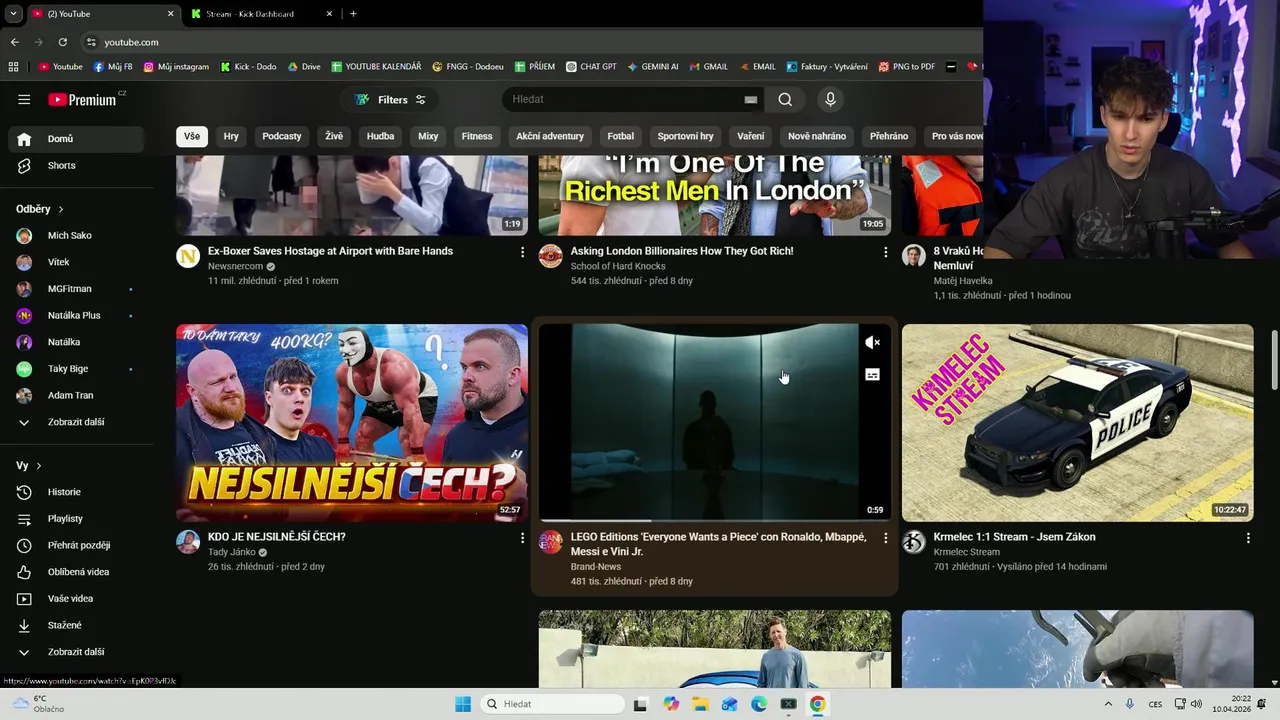Open the Krmelec police car stream thumbnail
The width and height of the screenshot is (1280, 720).
click(1077, 423)
